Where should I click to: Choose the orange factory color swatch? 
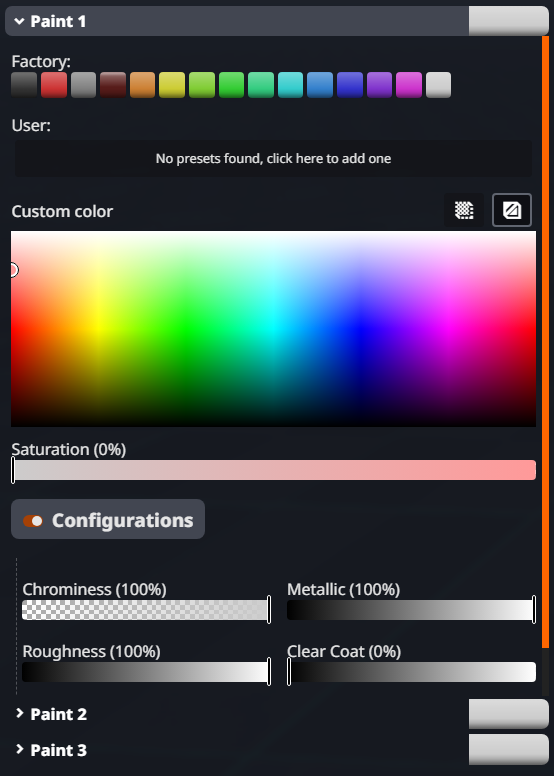click(143, 85)
